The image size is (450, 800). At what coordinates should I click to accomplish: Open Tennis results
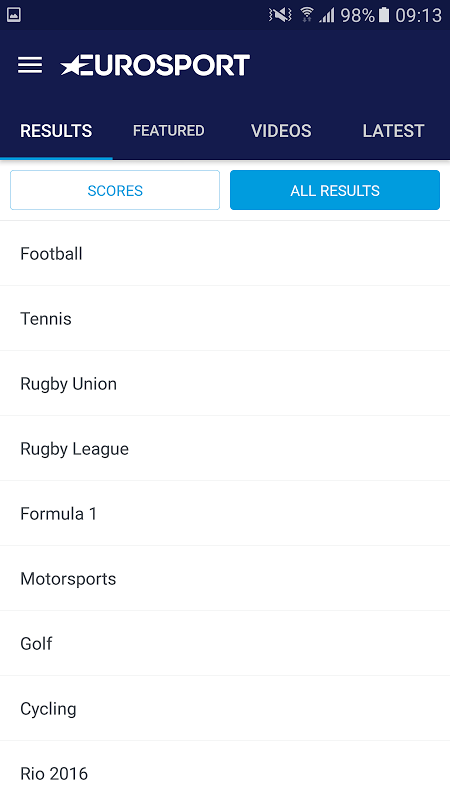pyautogui.click(x=225, y=318)
